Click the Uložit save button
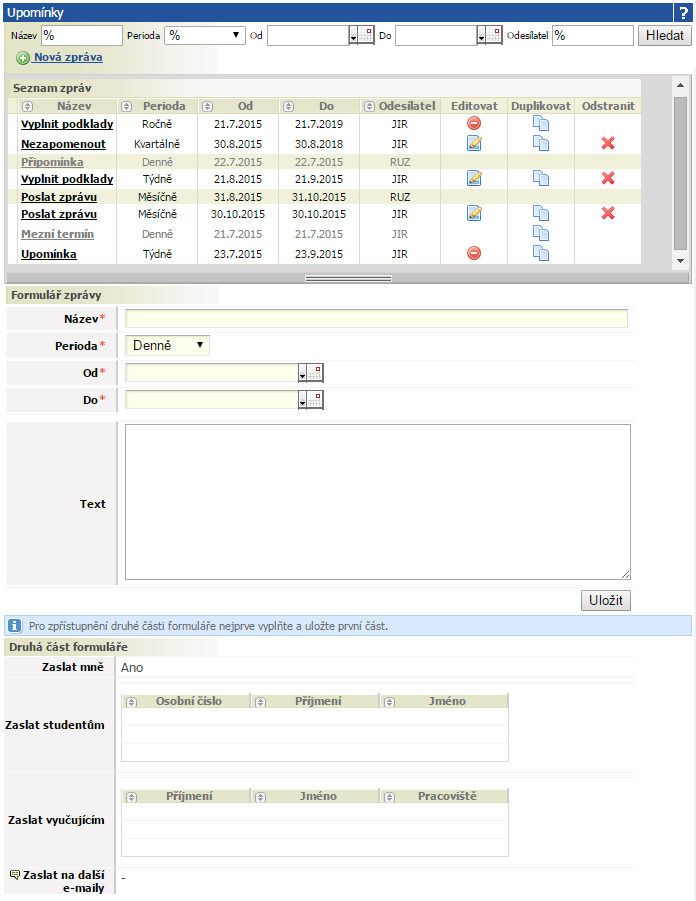 click(606, 600)
